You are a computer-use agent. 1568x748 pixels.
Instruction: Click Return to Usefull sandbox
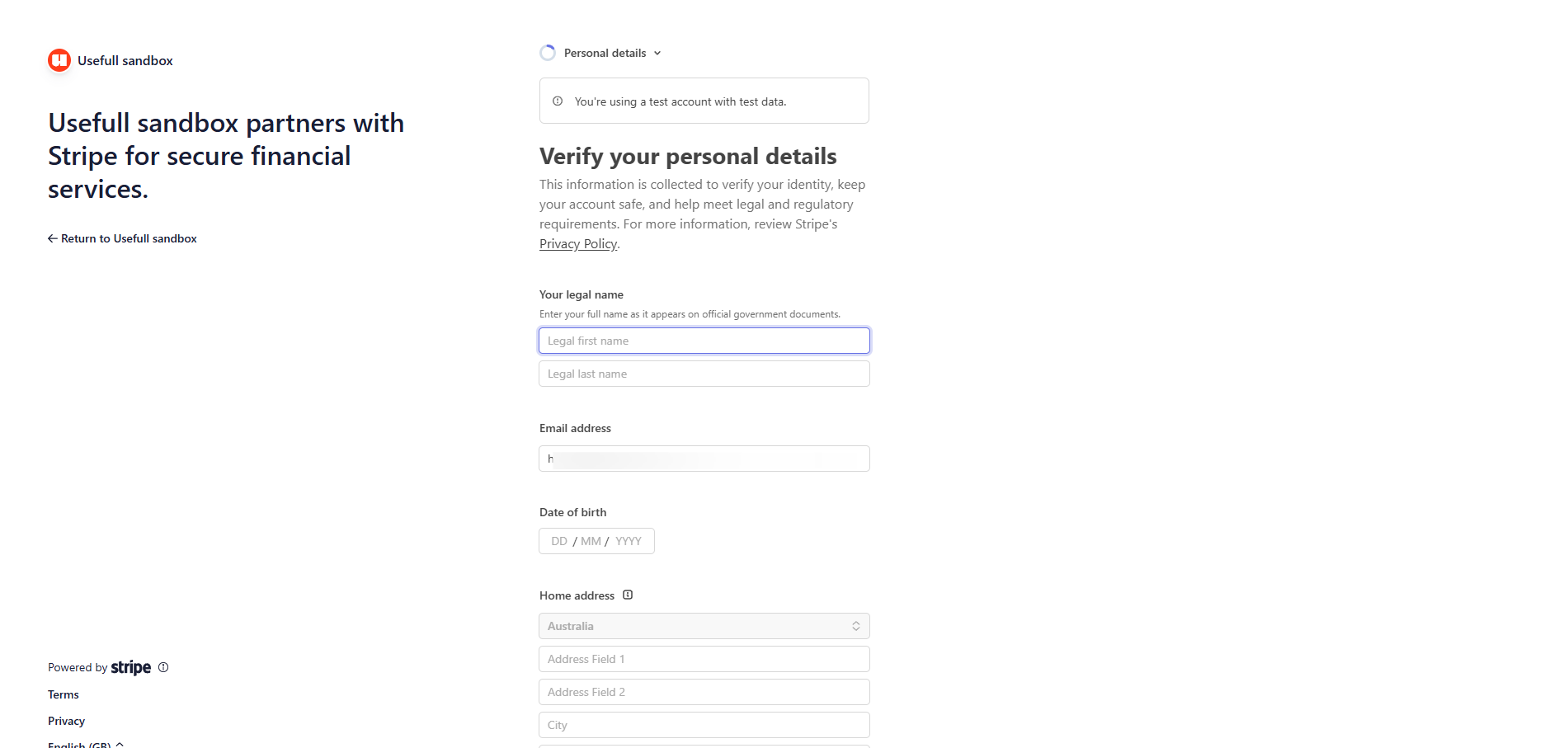pyautogui.click(x=128, y=238)
